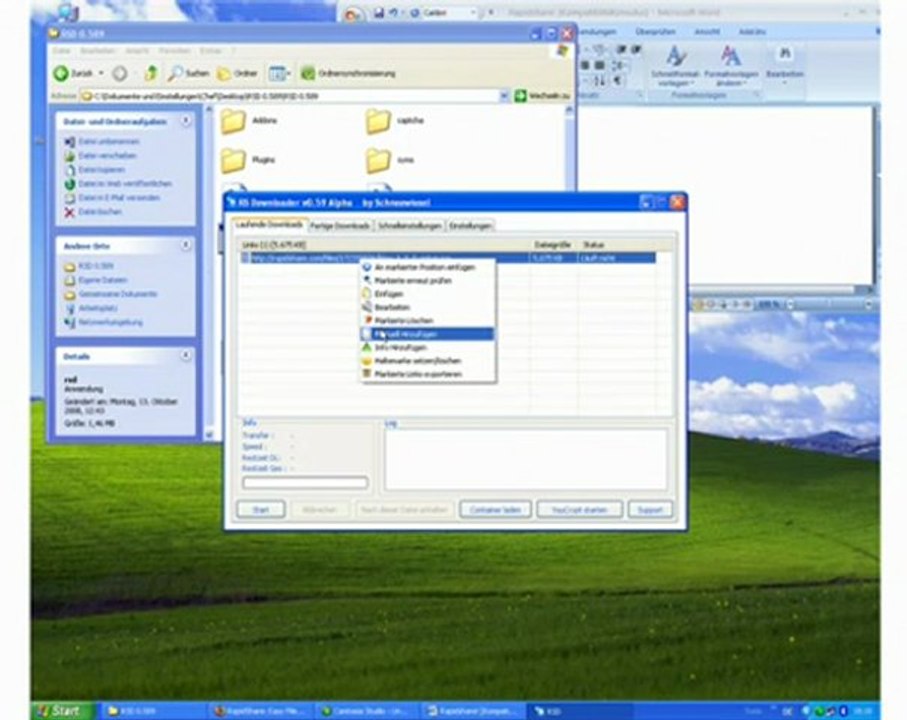
Task: Open Suchen search in the Explorer toolbar
Action: point(189,73)
